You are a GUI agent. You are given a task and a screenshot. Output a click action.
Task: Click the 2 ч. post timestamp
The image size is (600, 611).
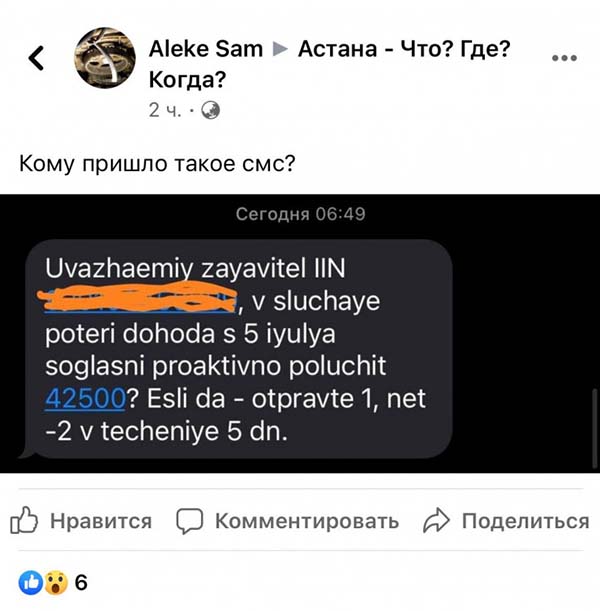coord(165,111)
